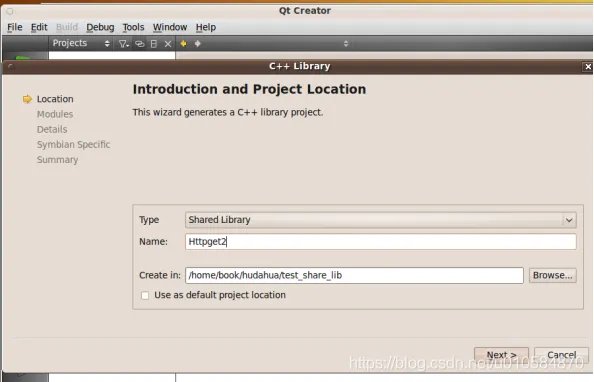594x382 pixels.
Task: Toggle synchronize with editor link icon
Action: (139, 44)
